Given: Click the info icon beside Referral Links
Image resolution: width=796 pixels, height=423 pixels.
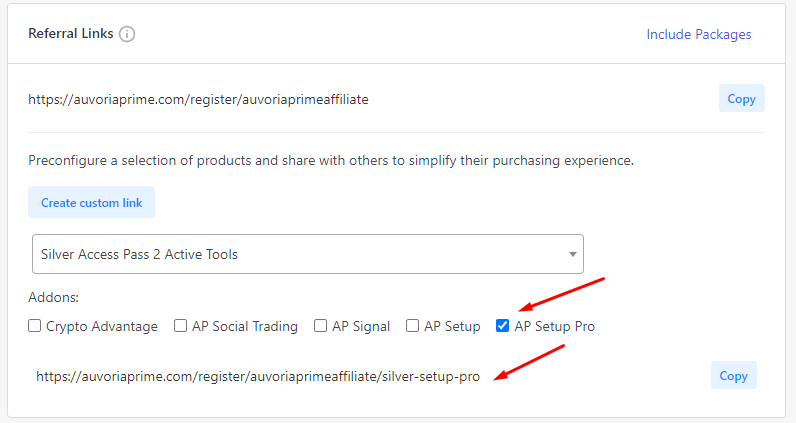Looking at the screenshot, I should pyautogui.click(x=127, y=34).
